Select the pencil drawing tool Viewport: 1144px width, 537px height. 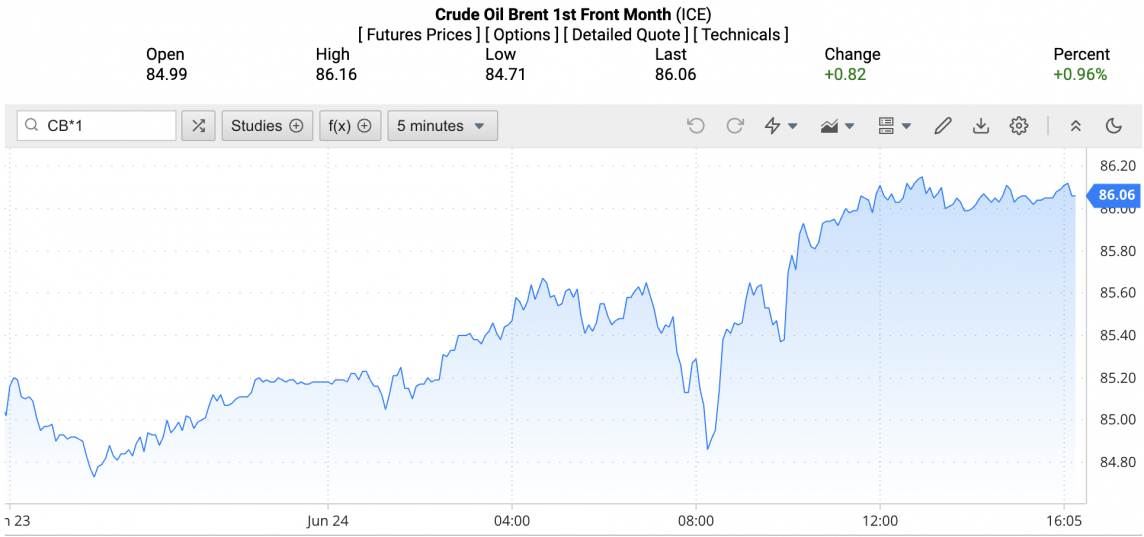tap(943, 126)
